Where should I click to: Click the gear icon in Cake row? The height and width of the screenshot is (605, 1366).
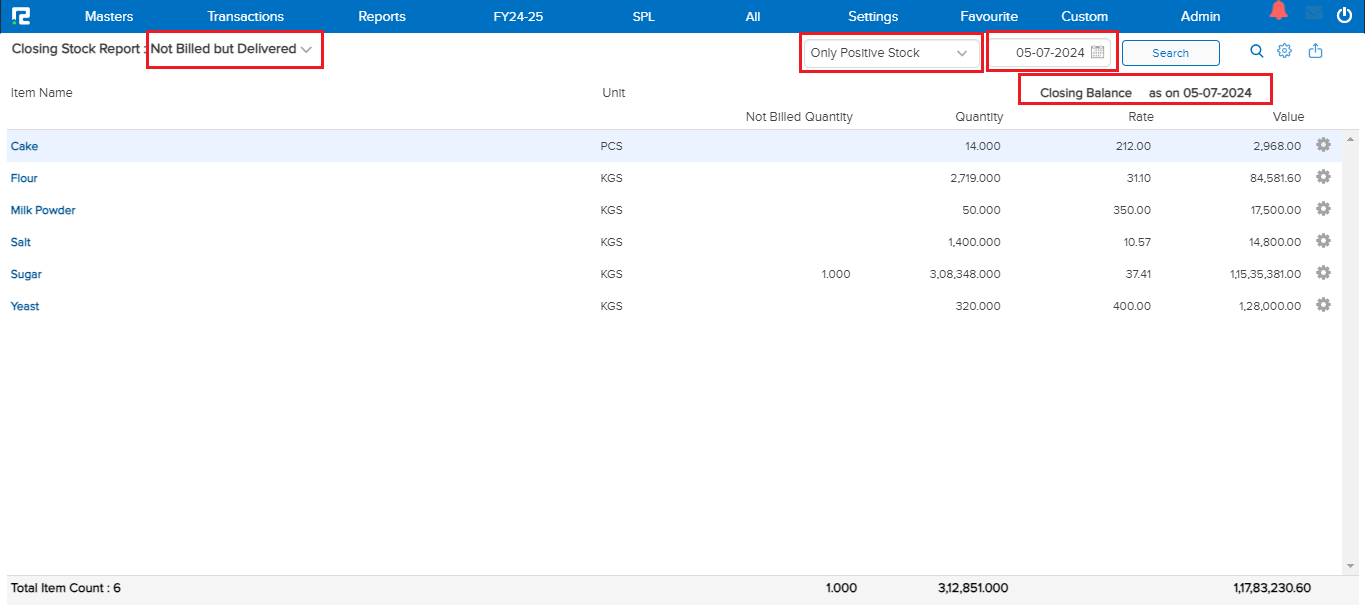click(x=1323, y=145)
